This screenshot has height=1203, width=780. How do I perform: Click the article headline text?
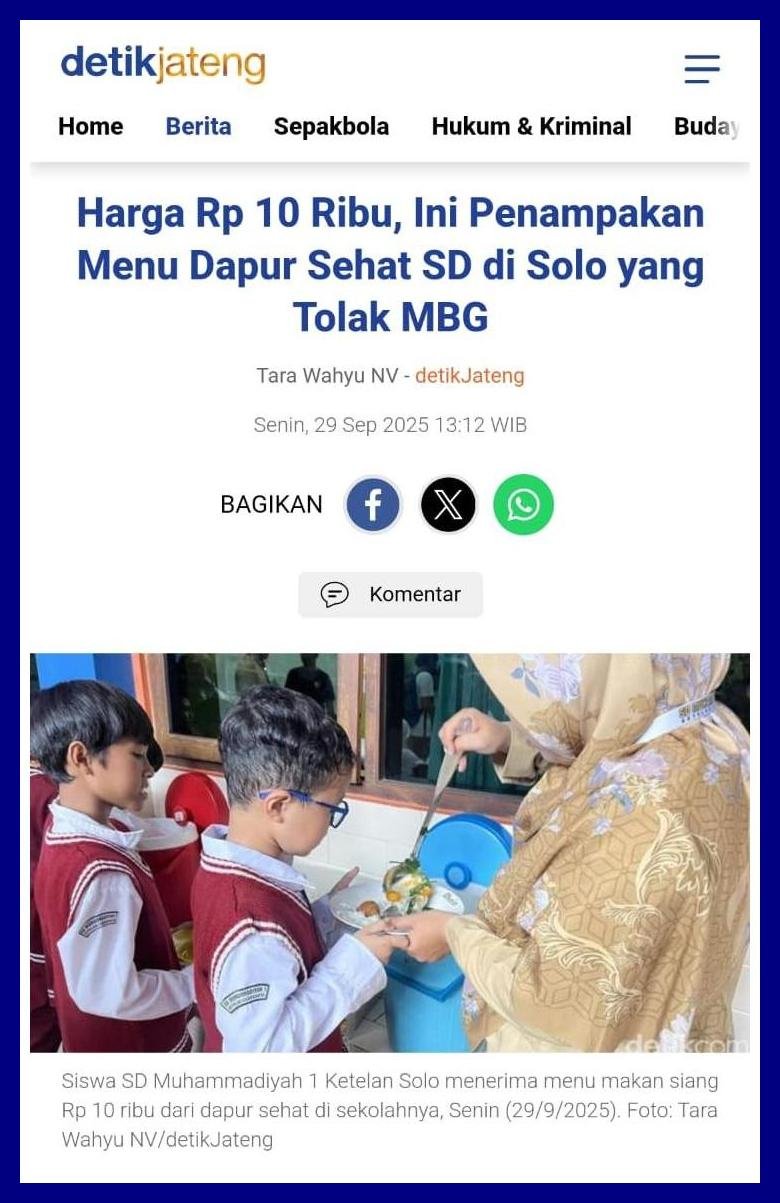390,265
